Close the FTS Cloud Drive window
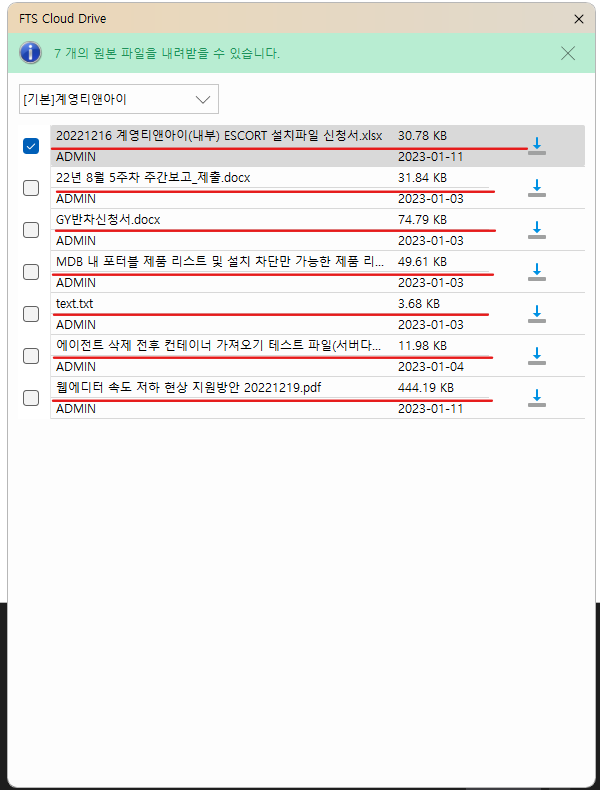The width and height of the screenshot is (600, 790). point(578,19)
